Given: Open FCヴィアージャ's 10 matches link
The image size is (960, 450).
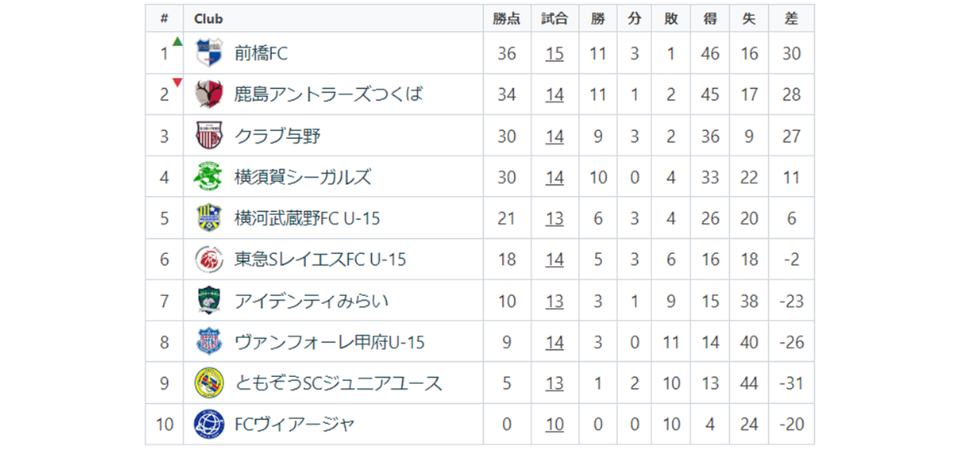Looking at the screenshot, I should click(555, 424).
